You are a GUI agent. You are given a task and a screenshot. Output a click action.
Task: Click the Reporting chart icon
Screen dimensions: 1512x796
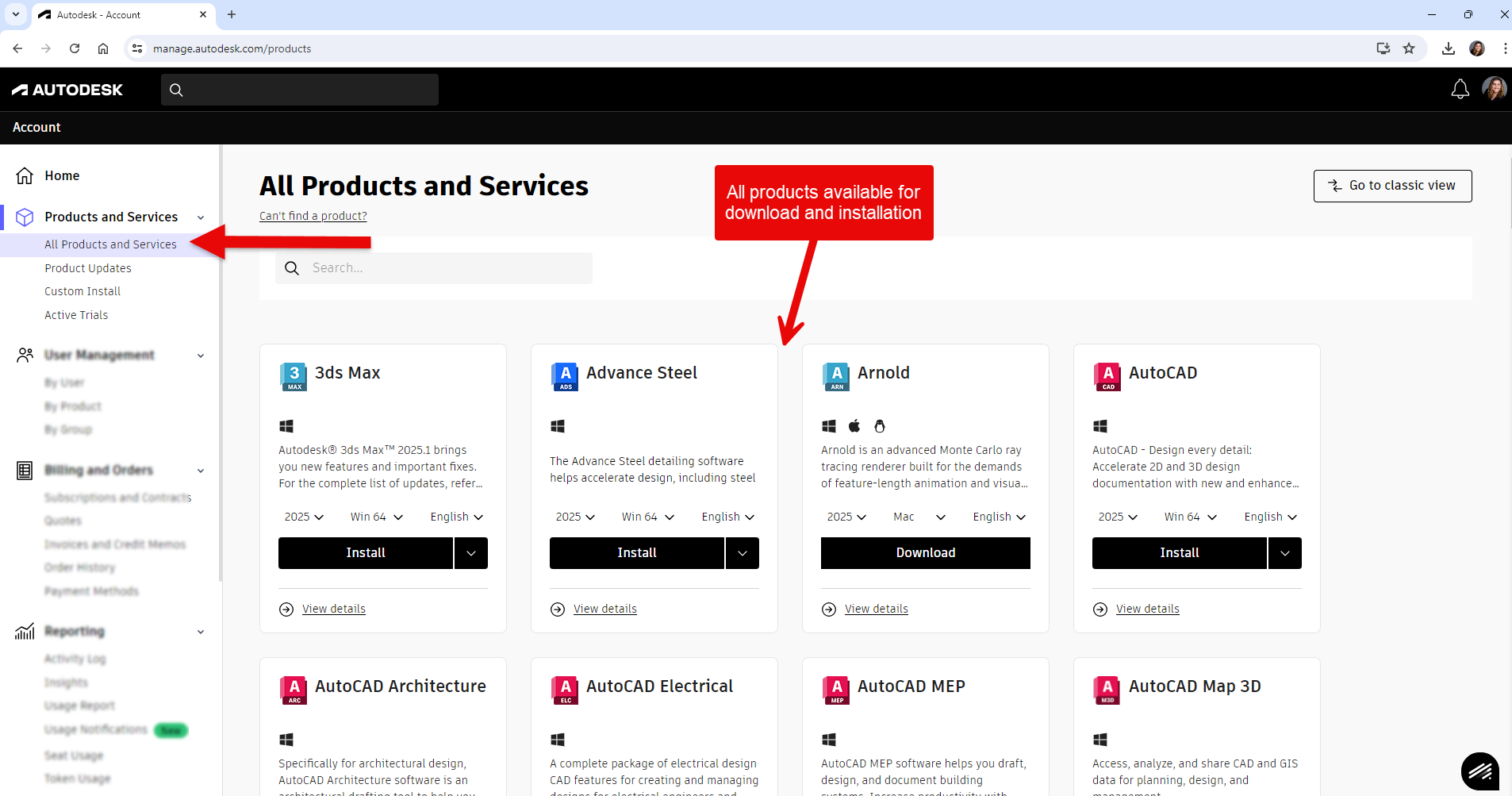pos(25,631)
